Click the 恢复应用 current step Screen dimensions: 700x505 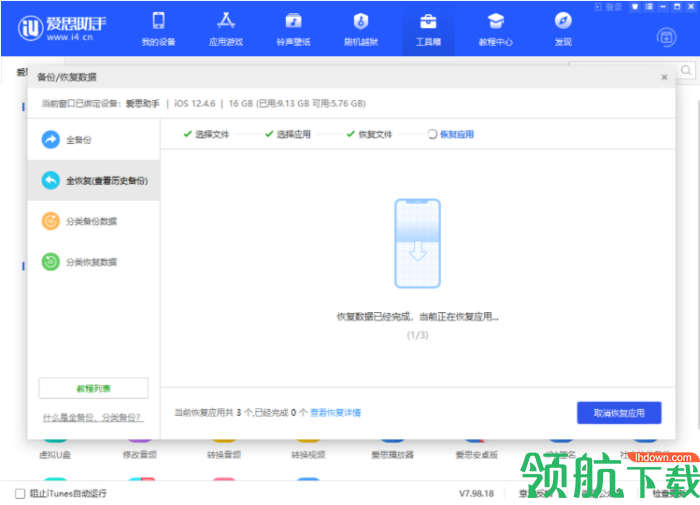click(x=451, y=134)
